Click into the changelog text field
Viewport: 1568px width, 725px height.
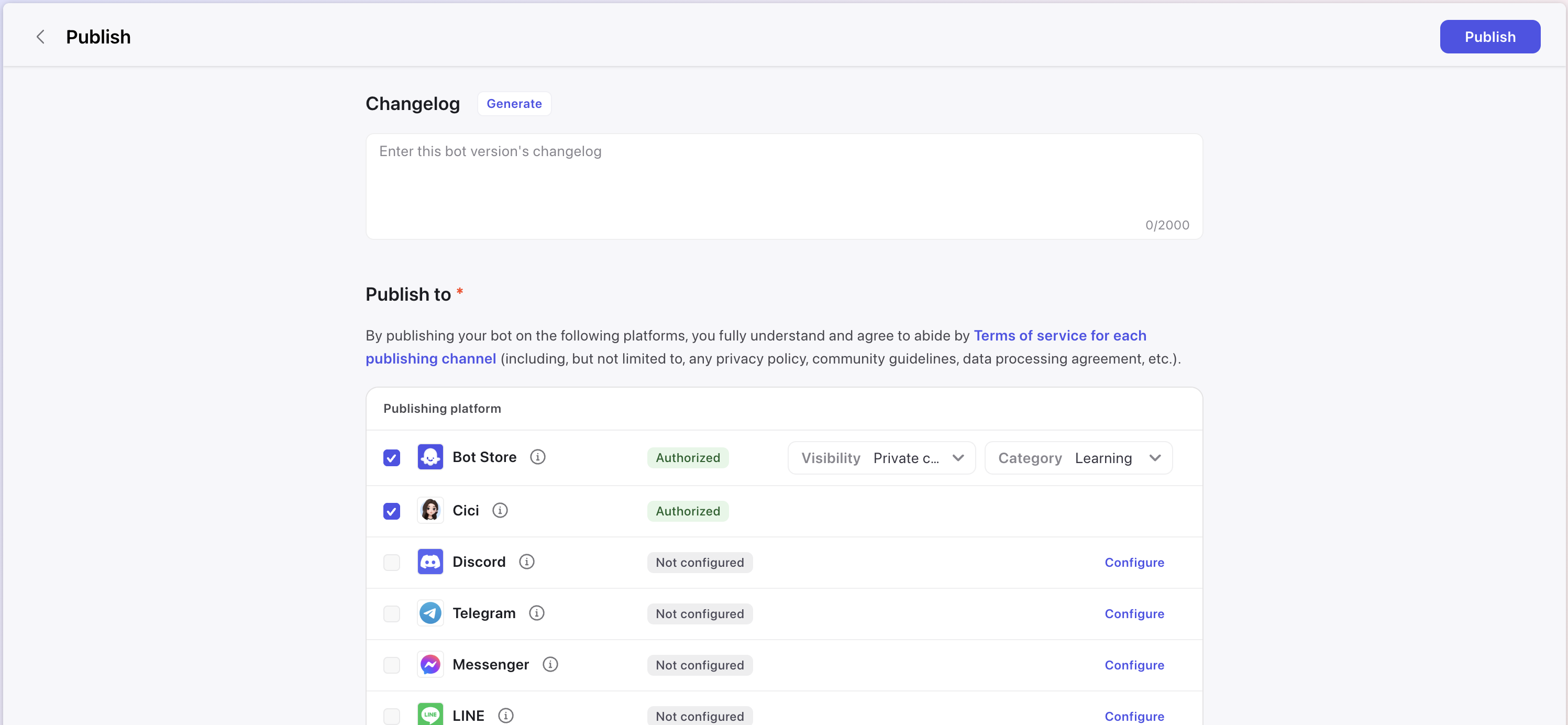[x=783, y=183]
